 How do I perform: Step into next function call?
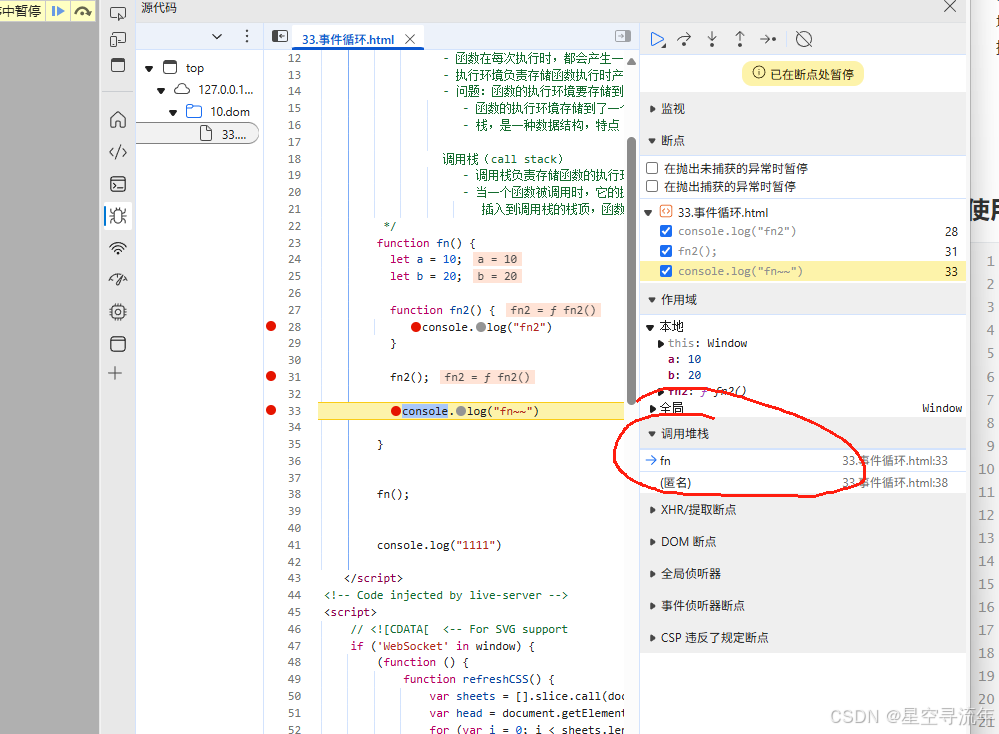point(712,40)
